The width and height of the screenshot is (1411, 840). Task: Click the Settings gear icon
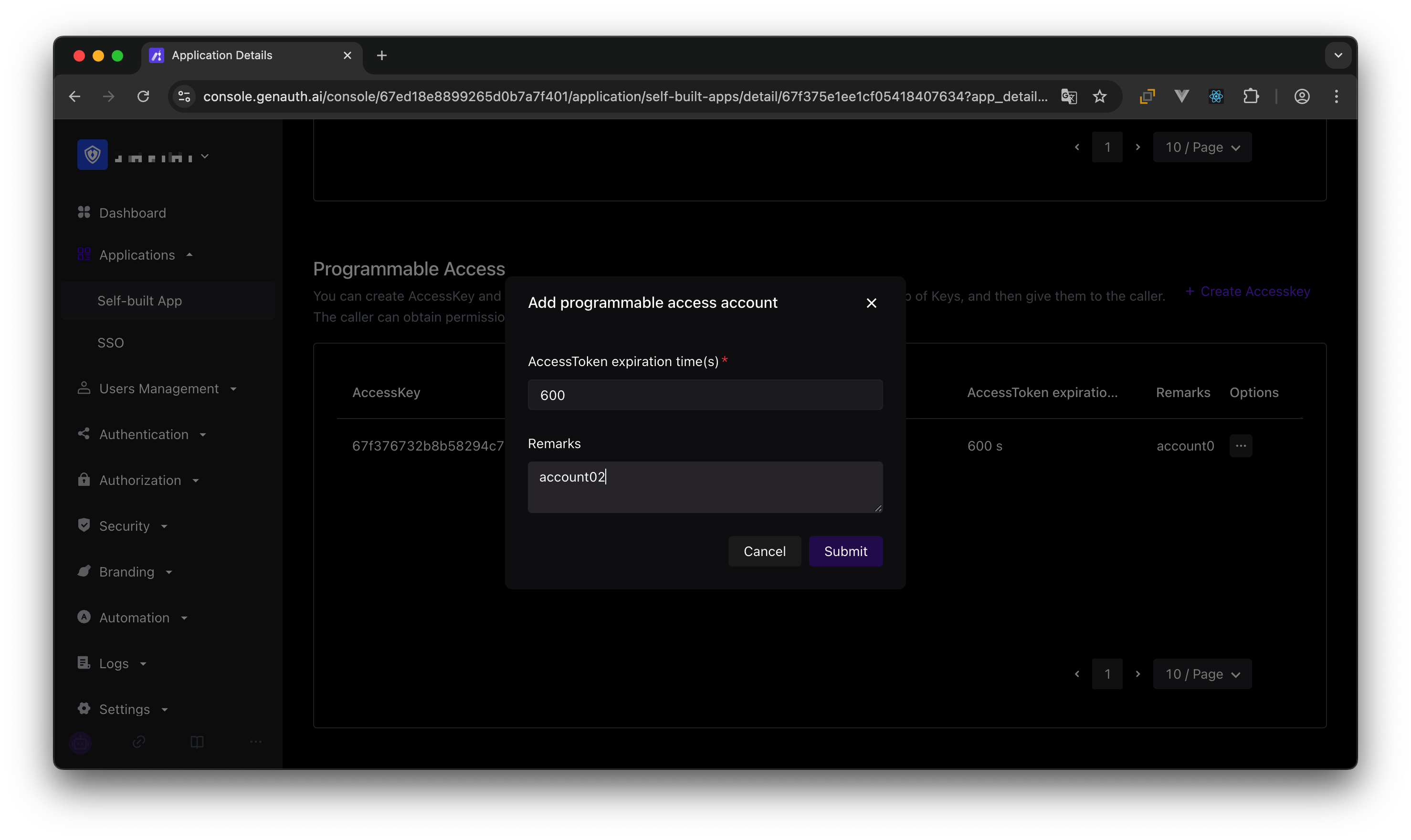pos(84,709)
